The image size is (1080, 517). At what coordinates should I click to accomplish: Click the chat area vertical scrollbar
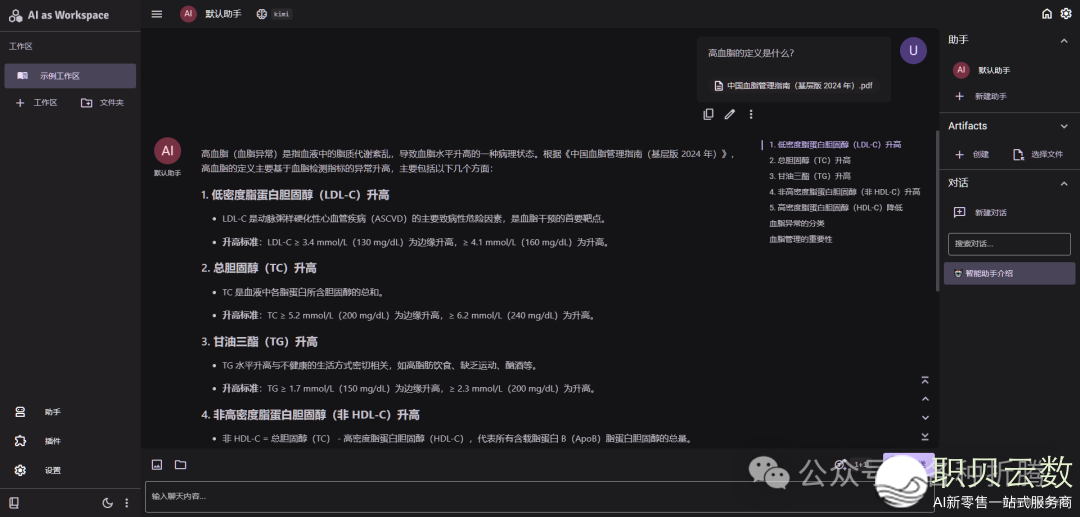click(x=937, y=211)
